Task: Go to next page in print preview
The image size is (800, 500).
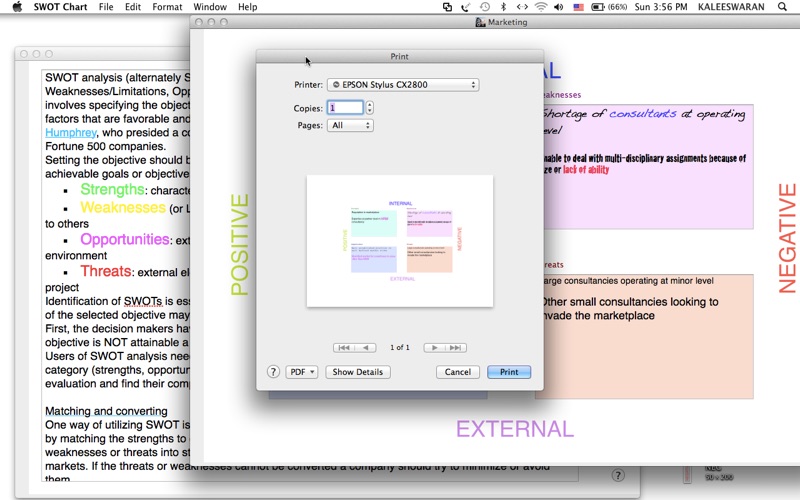Action: [x=434, y=347]
